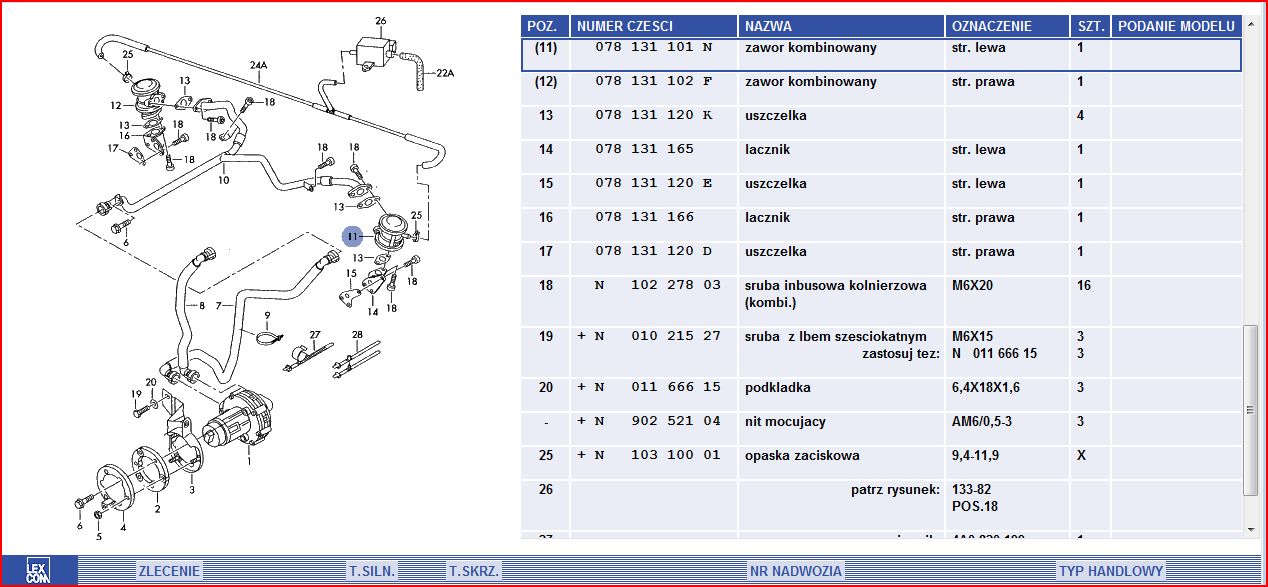1268x587 pixels.
Task: Click part number 1 in diagram
Action: pos(248,461)
